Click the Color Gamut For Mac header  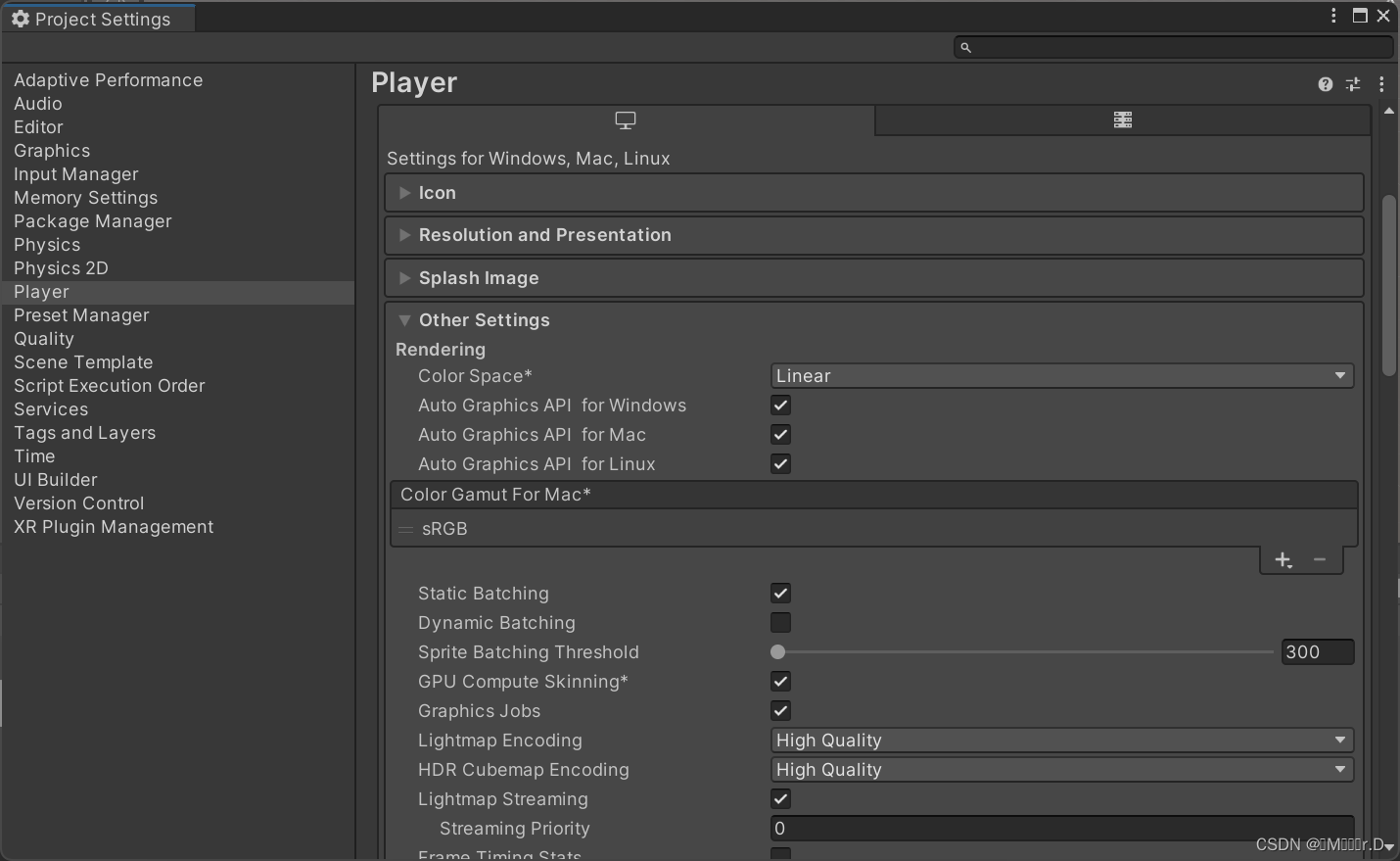click(874, 495)
